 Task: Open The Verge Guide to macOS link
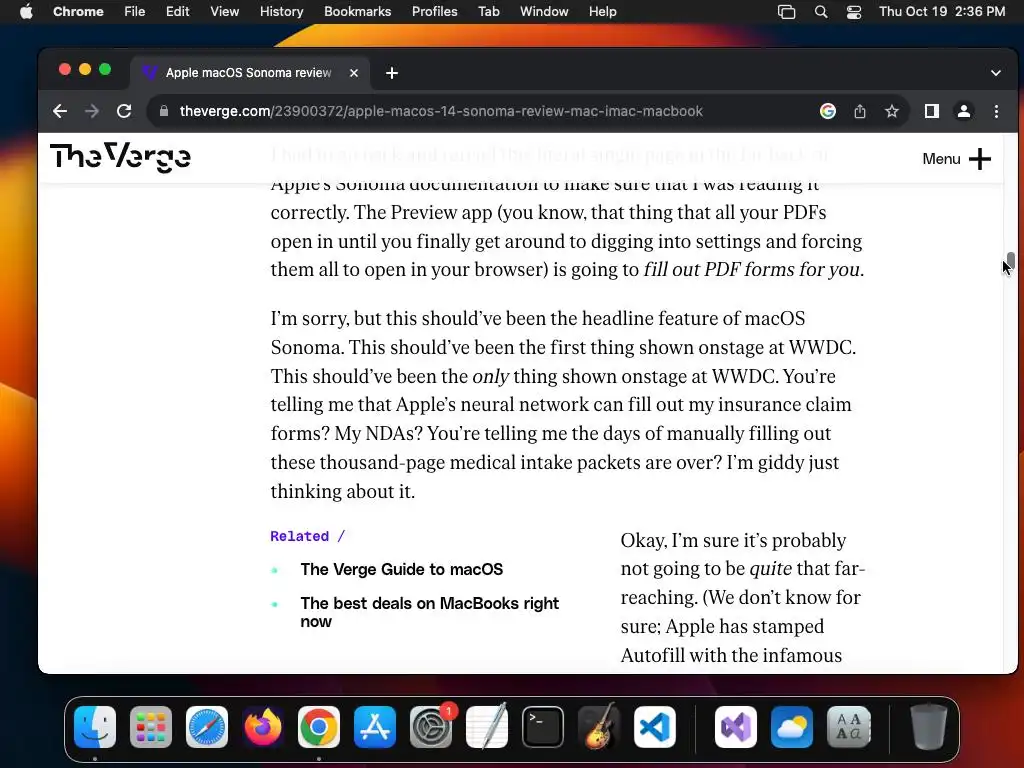click(402, 569)
